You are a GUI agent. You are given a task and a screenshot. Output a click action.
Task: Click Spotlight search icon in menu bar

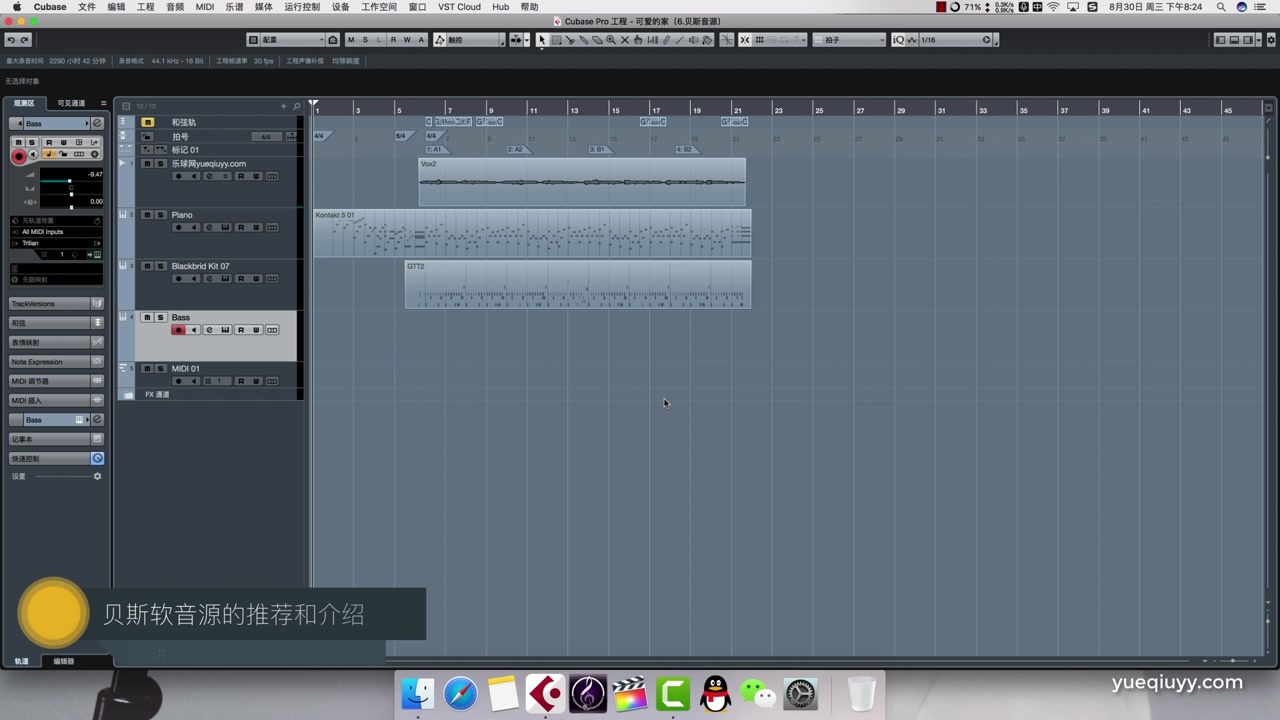(x=1221, y=7)
